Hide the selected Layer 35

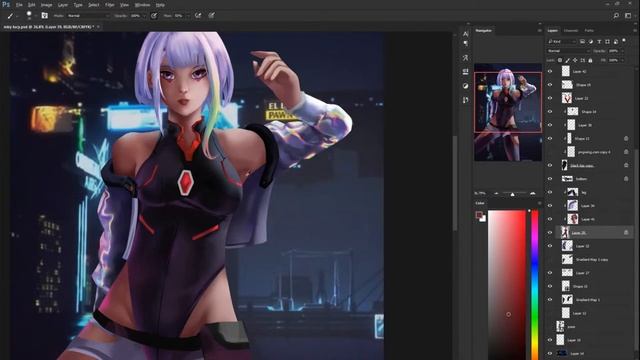tap(550, 233)
